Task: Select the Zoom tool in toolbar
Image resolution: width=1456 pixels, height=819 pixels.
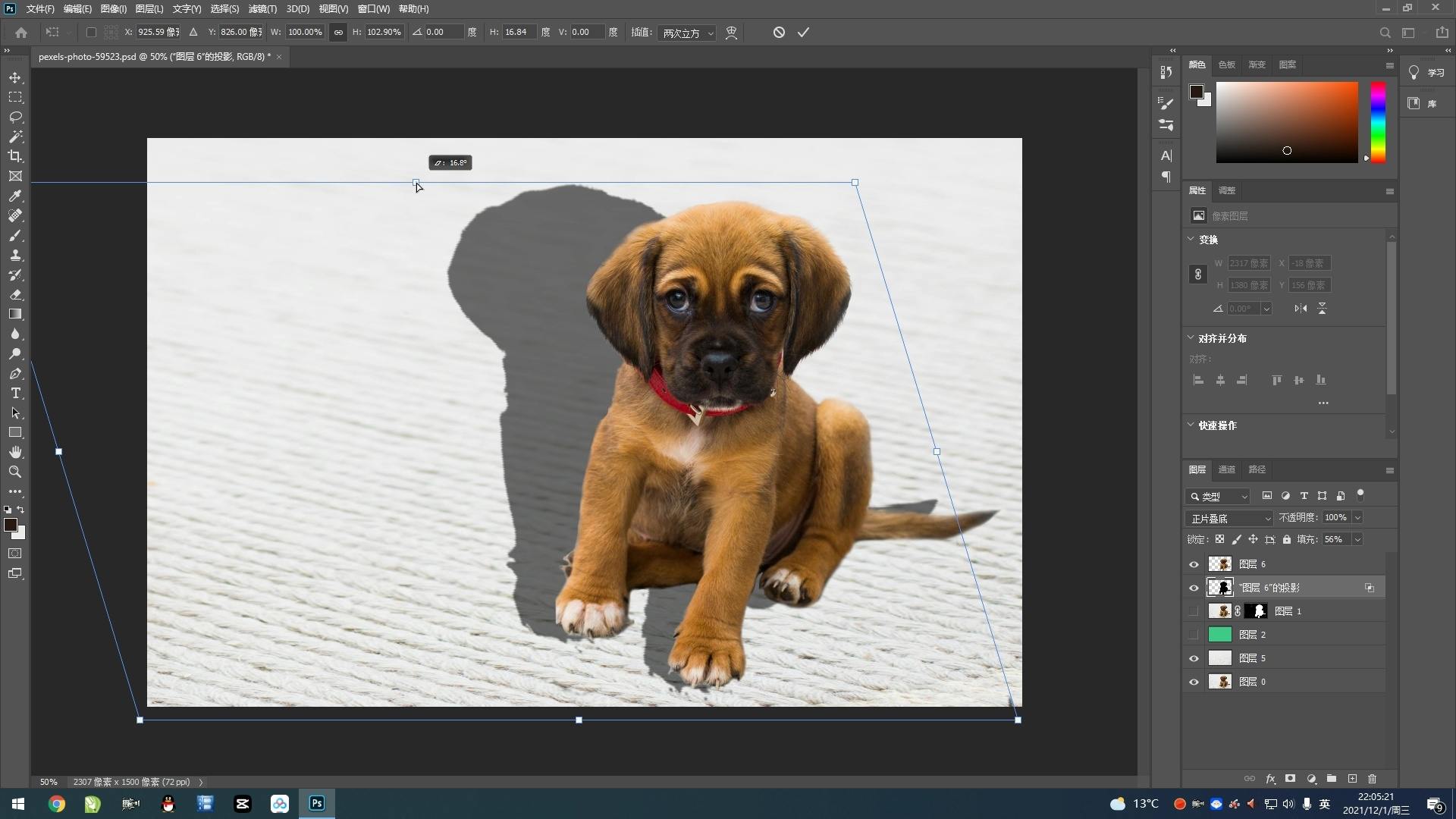Action: pos(15,472)
